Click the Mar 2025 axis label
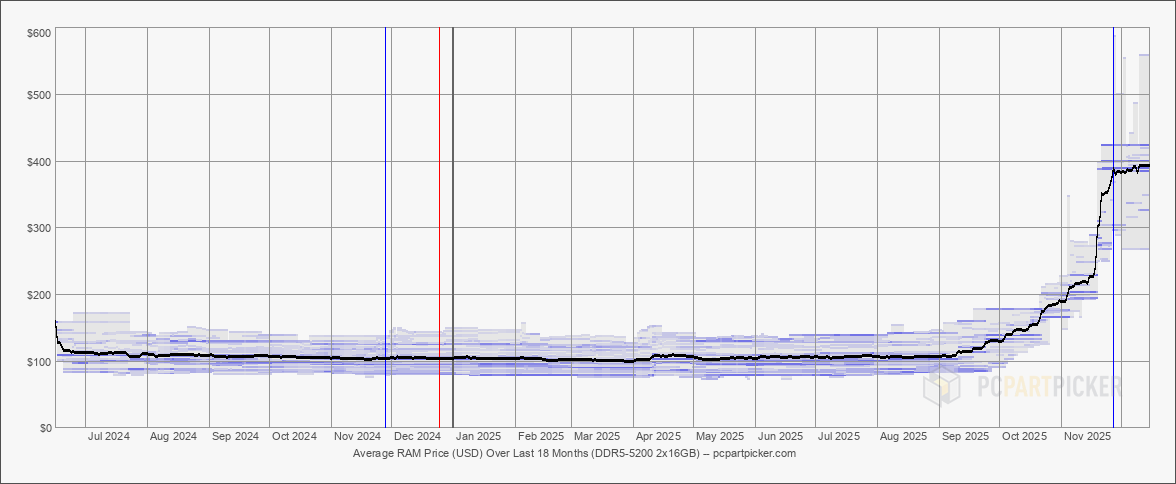1176x484 pixels. coord(597,436)
